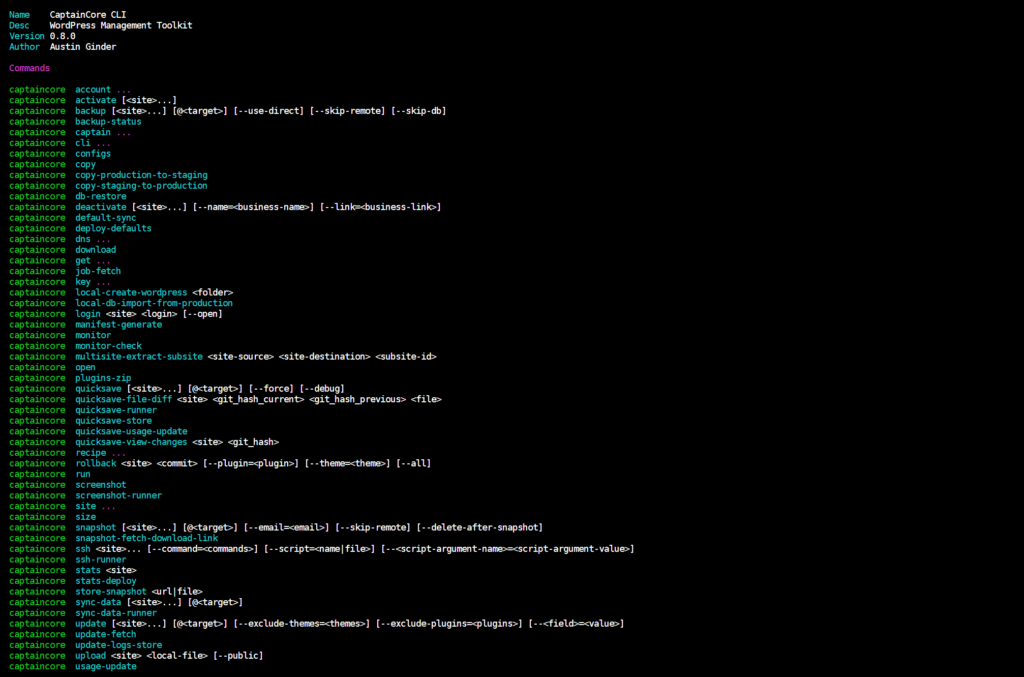
Task: Click the 'run' command
Action: pyautogui.click(x=82, y=475)
